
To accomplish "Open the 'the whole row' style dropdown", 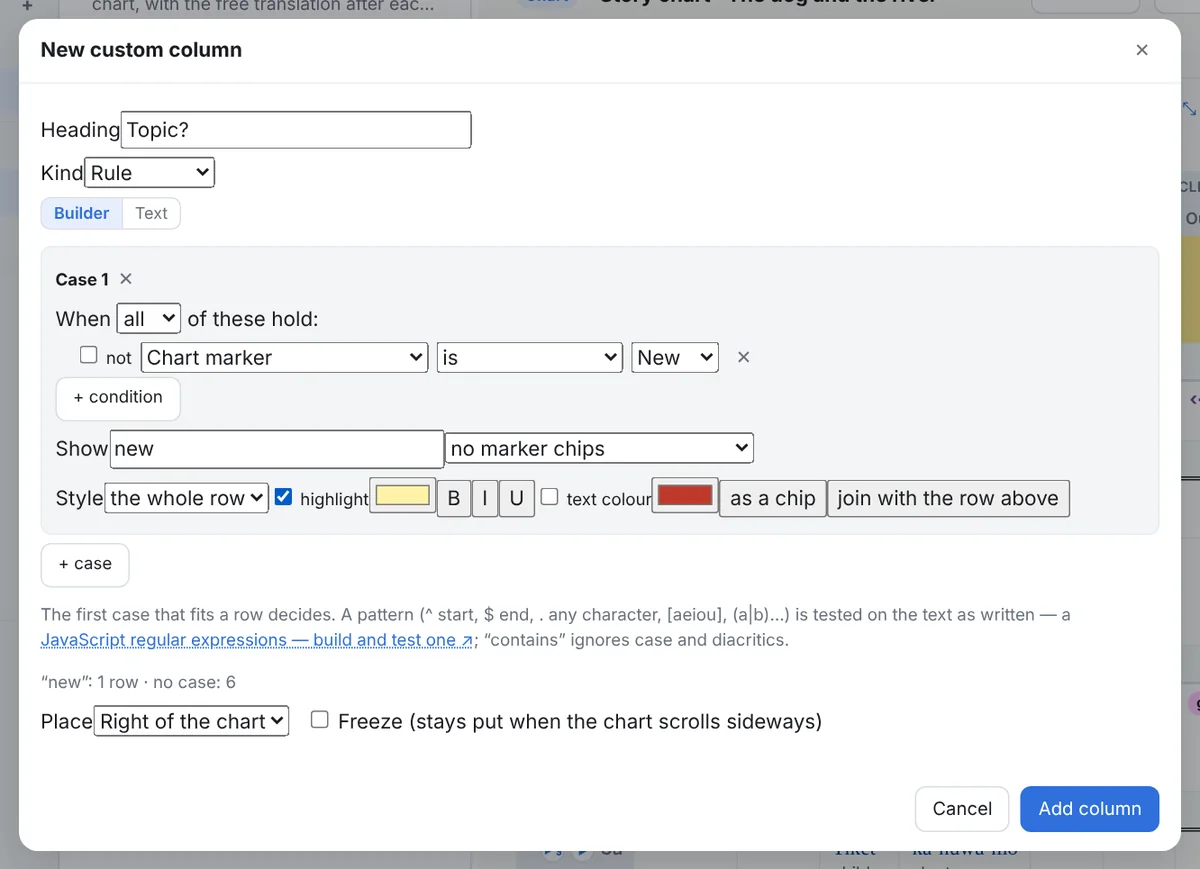I will click(186, 498).
